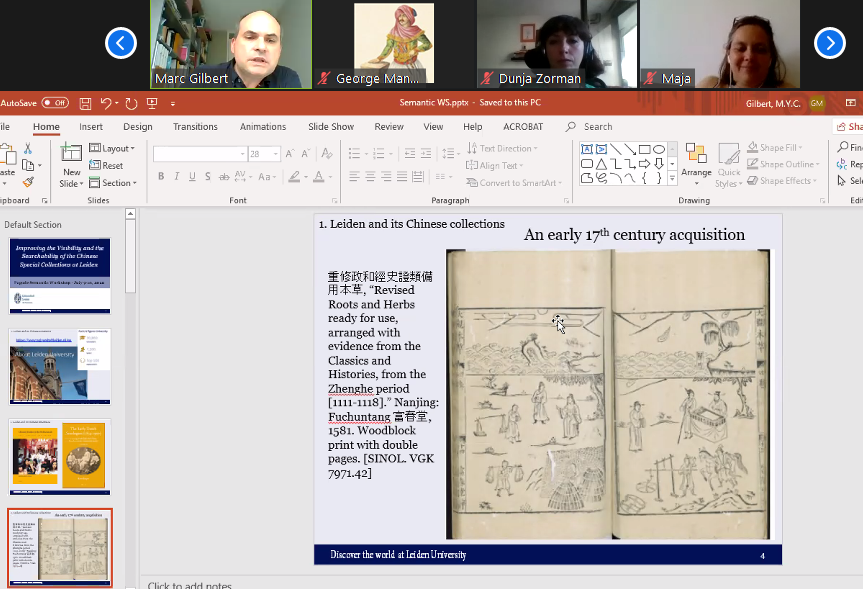
Task: Apply Bold formatting
Action: pyautogui.click(x=161, y=176)
